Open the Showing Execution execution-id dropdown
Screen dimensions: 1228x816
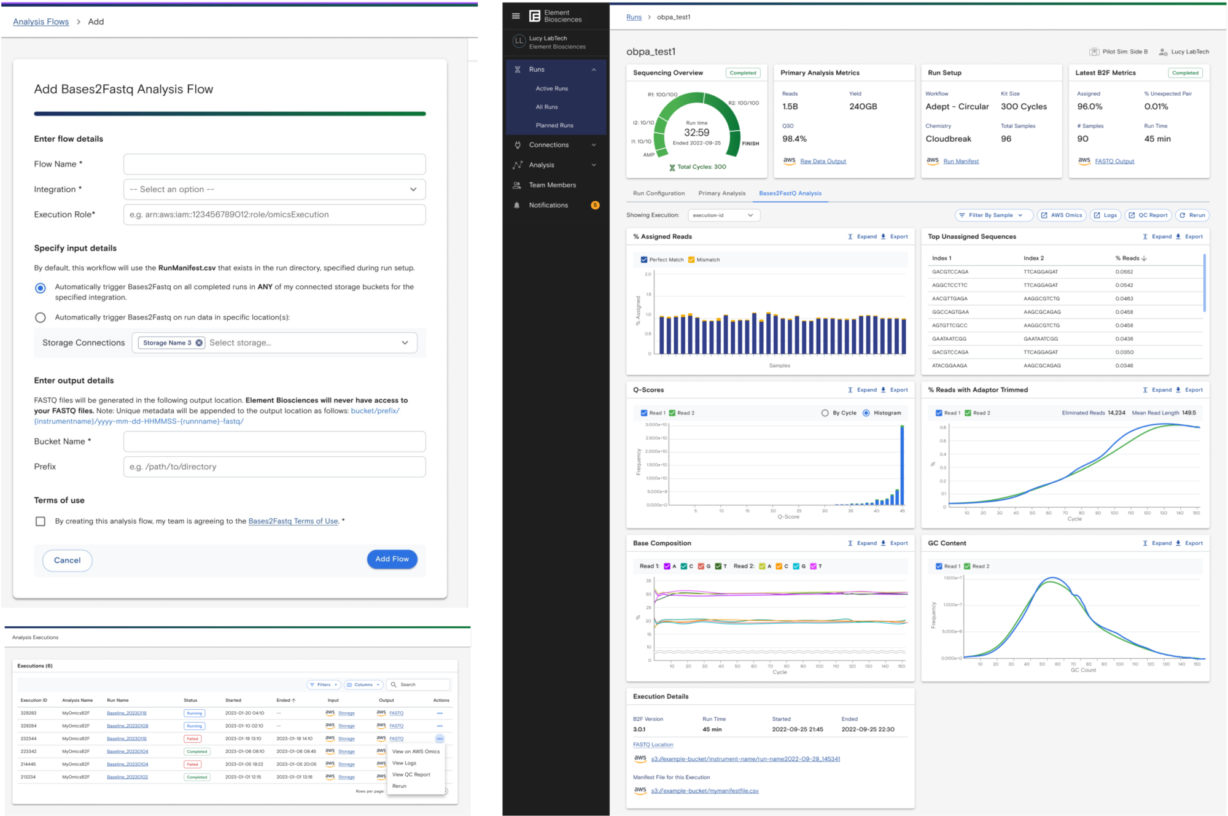[724, 215]
